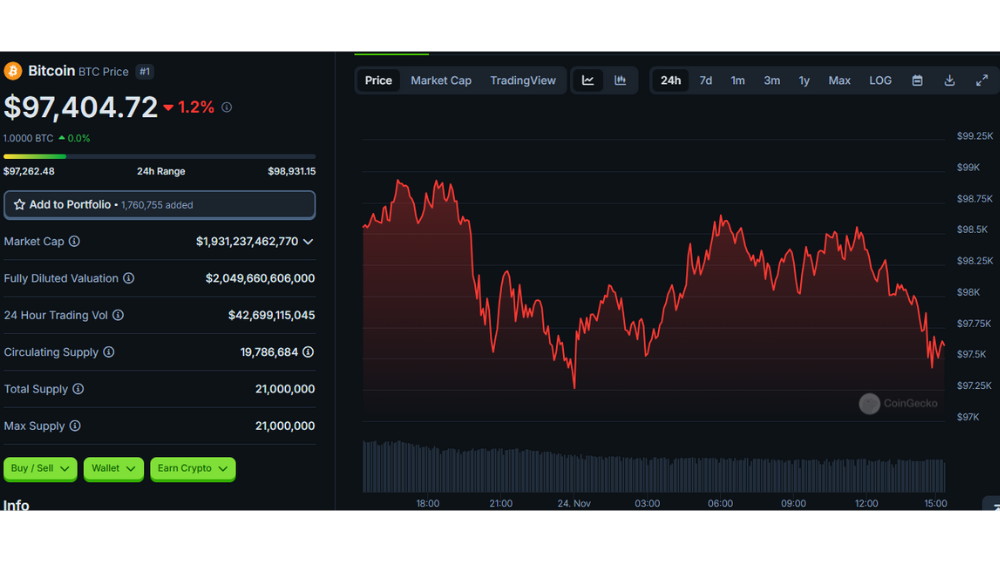Click the $97,404.72 price value
Screen dimensions: 1000x562
[80, 107]
